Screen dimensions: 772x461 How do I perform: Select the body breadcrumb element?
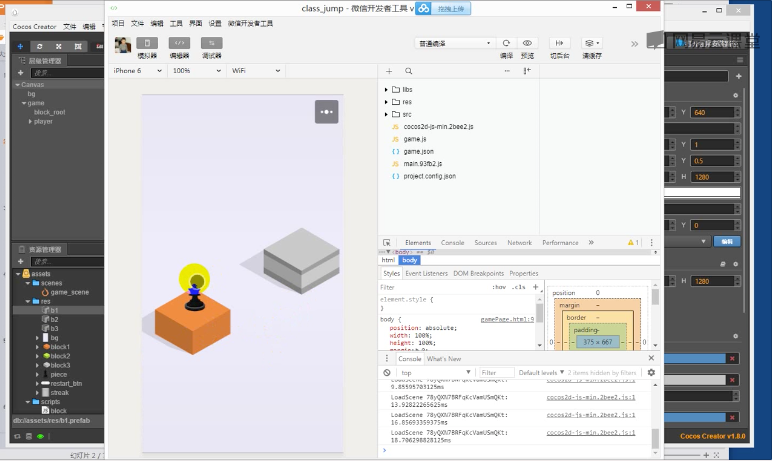coord(409,260)
